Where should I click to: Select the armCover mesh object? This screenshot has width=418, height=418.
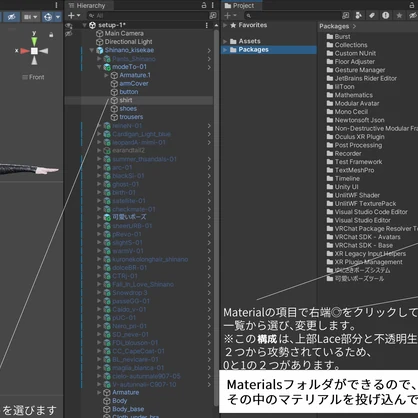[x=134, y=84]
